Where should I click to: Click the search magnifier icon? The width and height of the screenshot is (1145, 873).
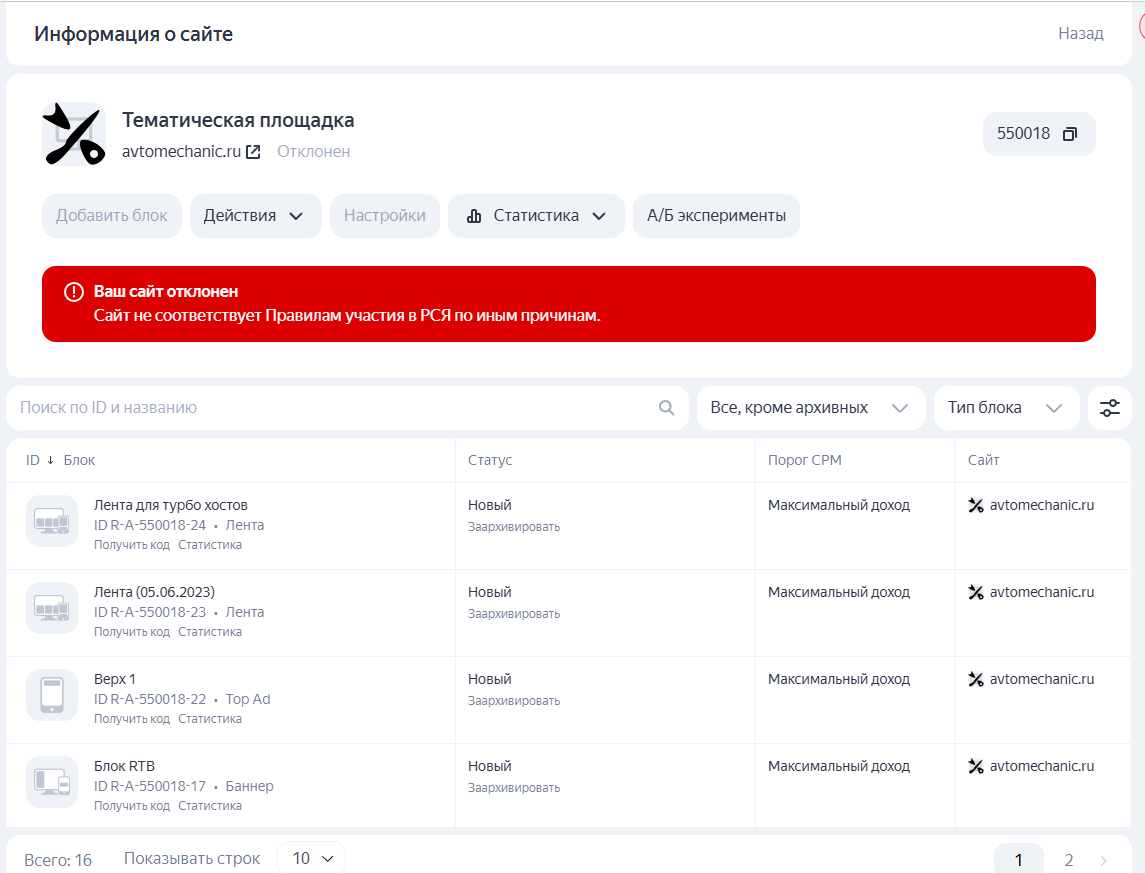667,408
